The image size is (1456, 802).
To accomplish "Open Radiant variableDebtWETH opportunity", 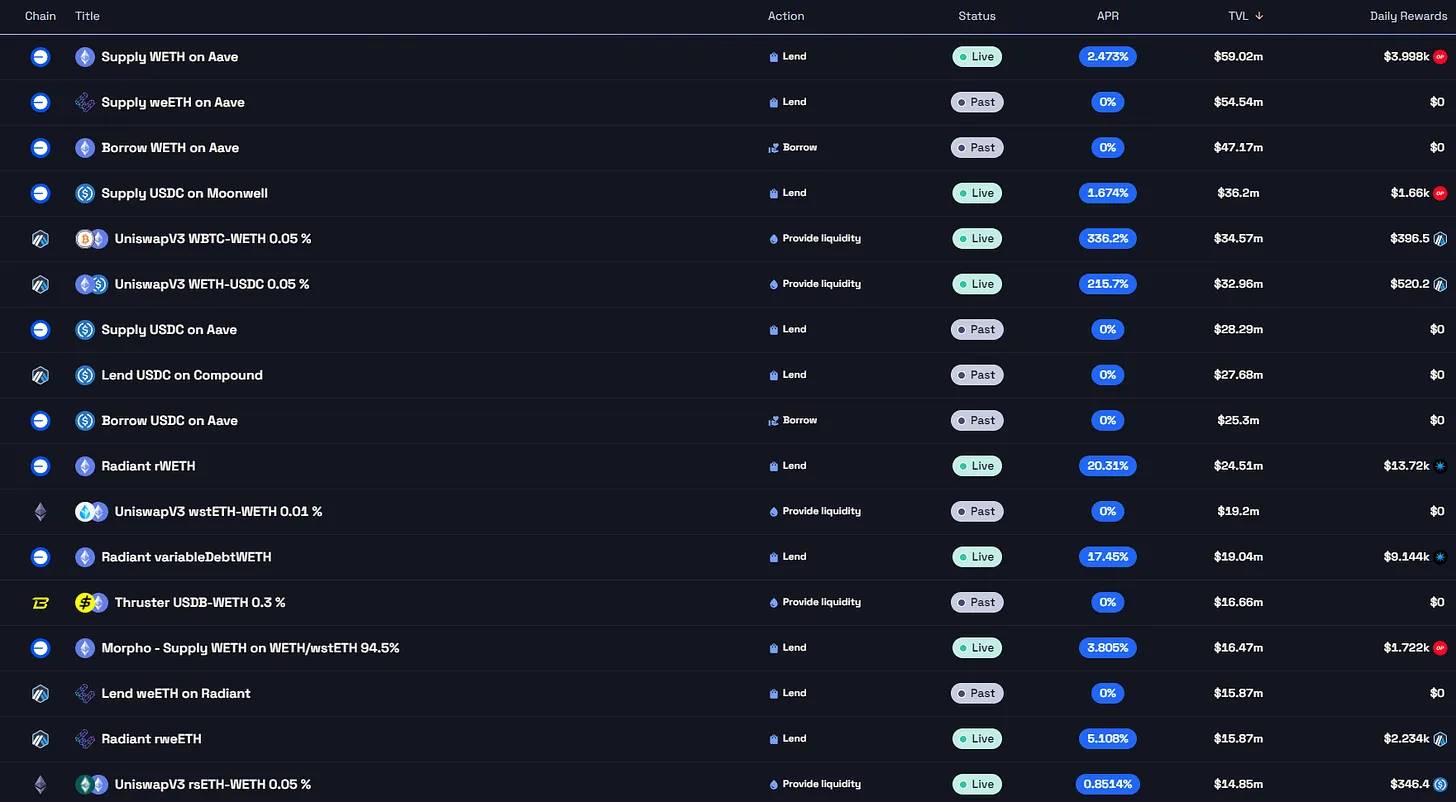I will pyautogui.click(x=186, y=557).
